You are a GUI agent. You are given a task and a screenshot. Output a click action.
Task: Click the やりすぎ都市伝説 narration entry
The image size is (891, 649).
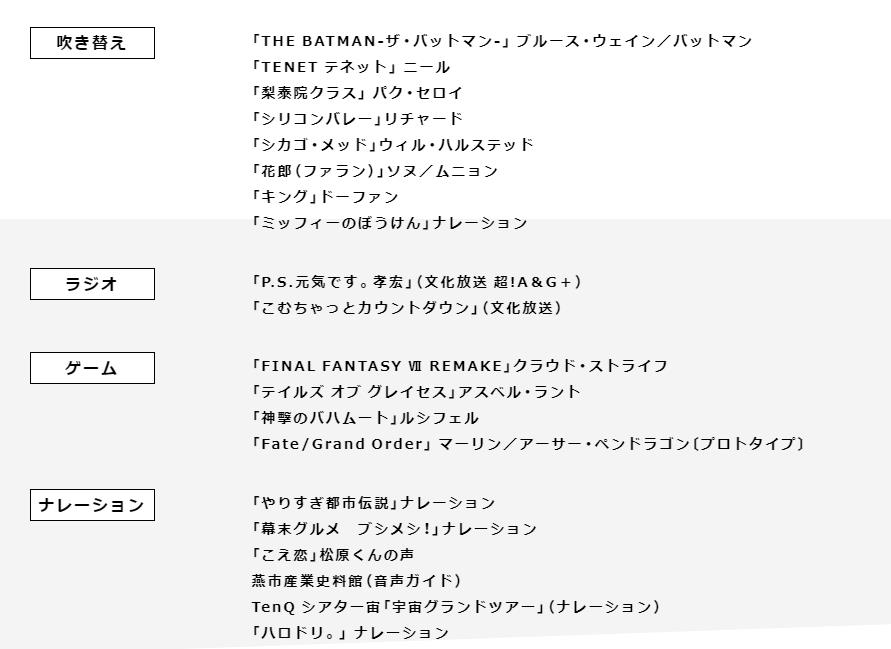point(373,503)
